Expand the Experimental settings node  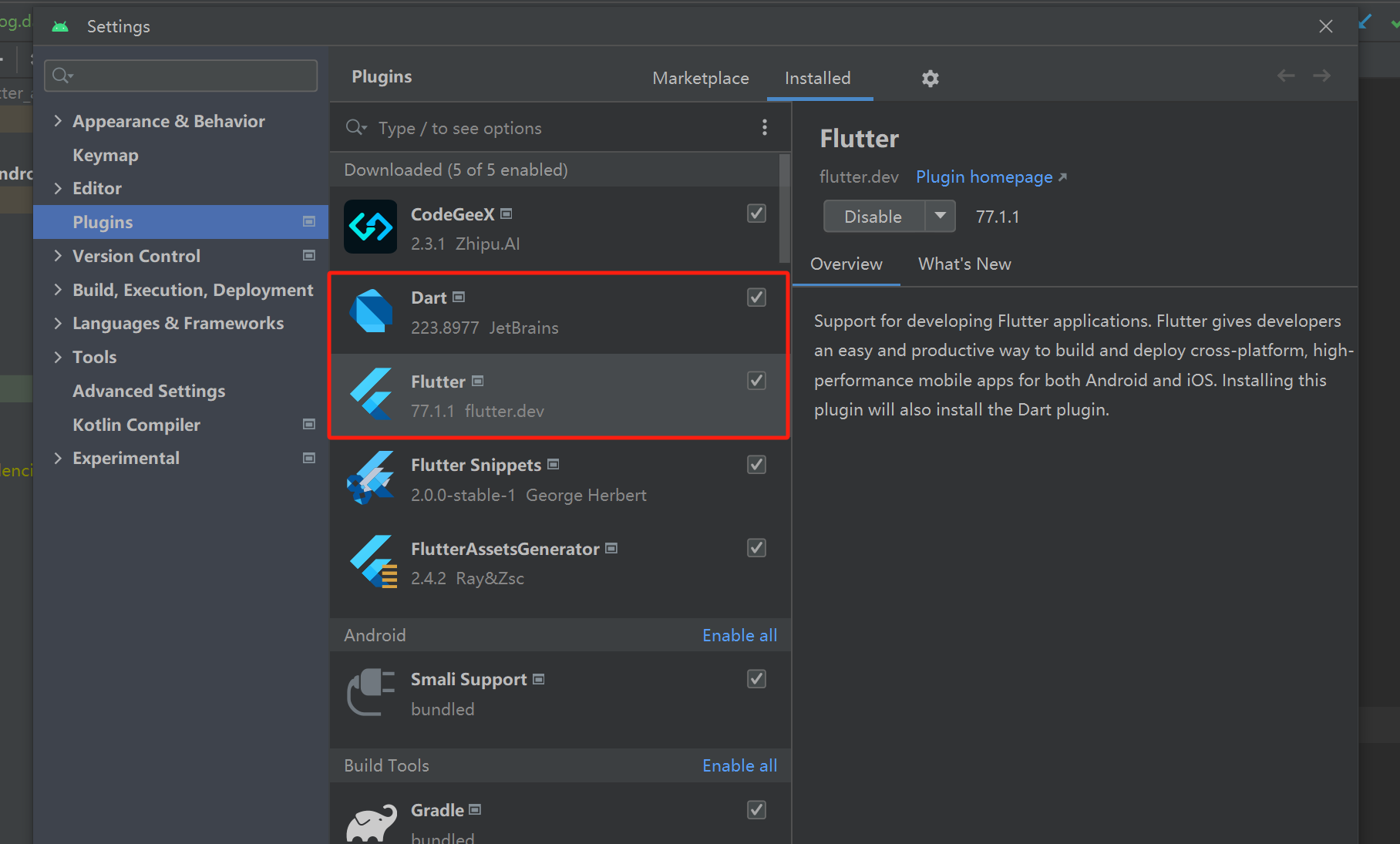coord(58,458)
